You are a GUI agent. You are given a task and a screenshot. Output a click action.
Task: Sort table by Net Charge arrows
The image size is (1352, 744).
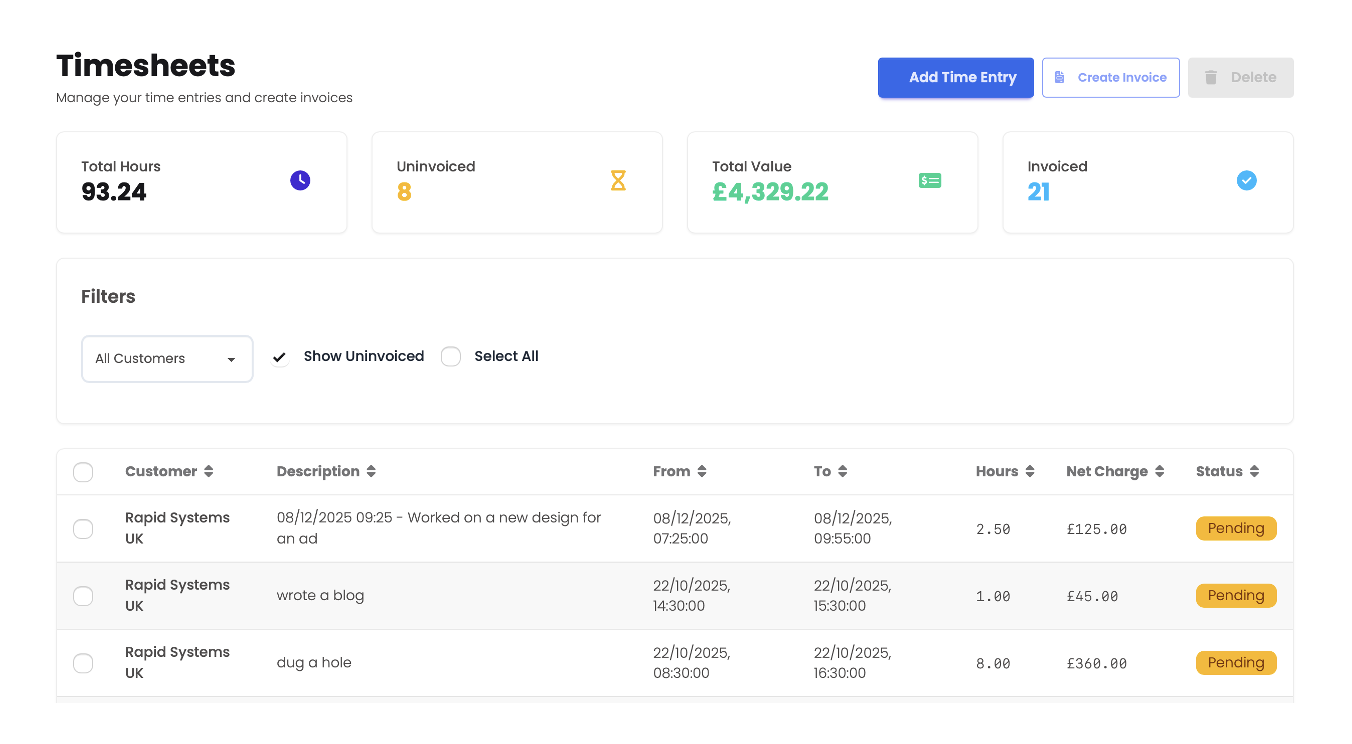coord(1159,472)
